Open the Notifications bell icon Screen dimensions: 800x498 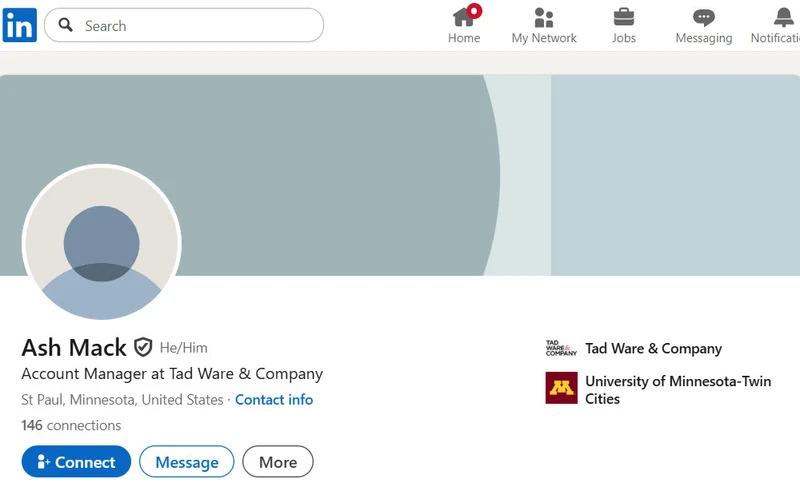(x=784, y=17)
